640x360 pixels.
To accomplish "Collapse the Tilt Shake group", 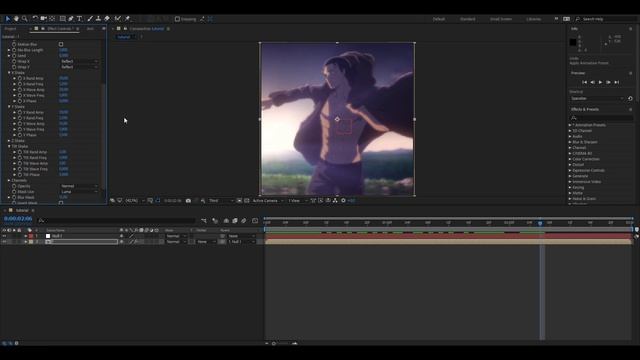I will 9,146.
